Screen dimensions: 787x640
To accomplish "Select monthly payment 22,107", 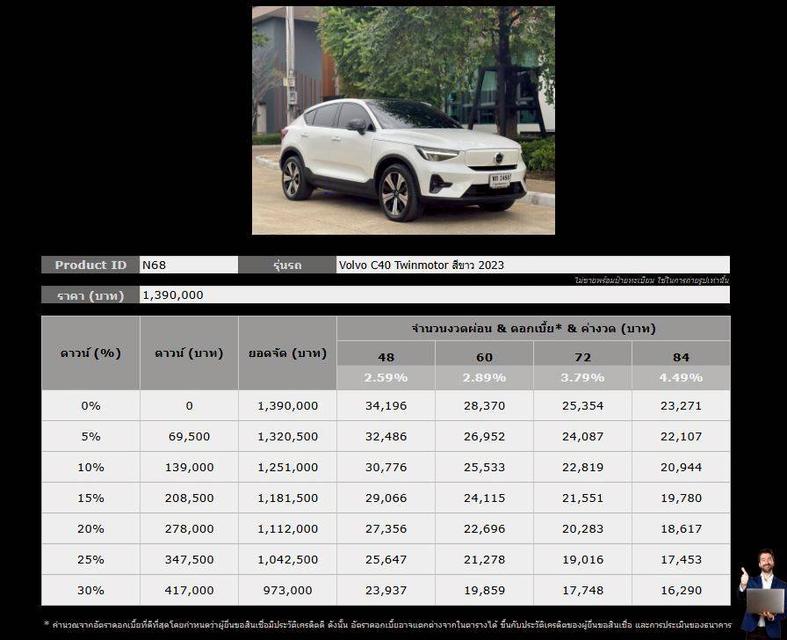I will coord(681,437).
